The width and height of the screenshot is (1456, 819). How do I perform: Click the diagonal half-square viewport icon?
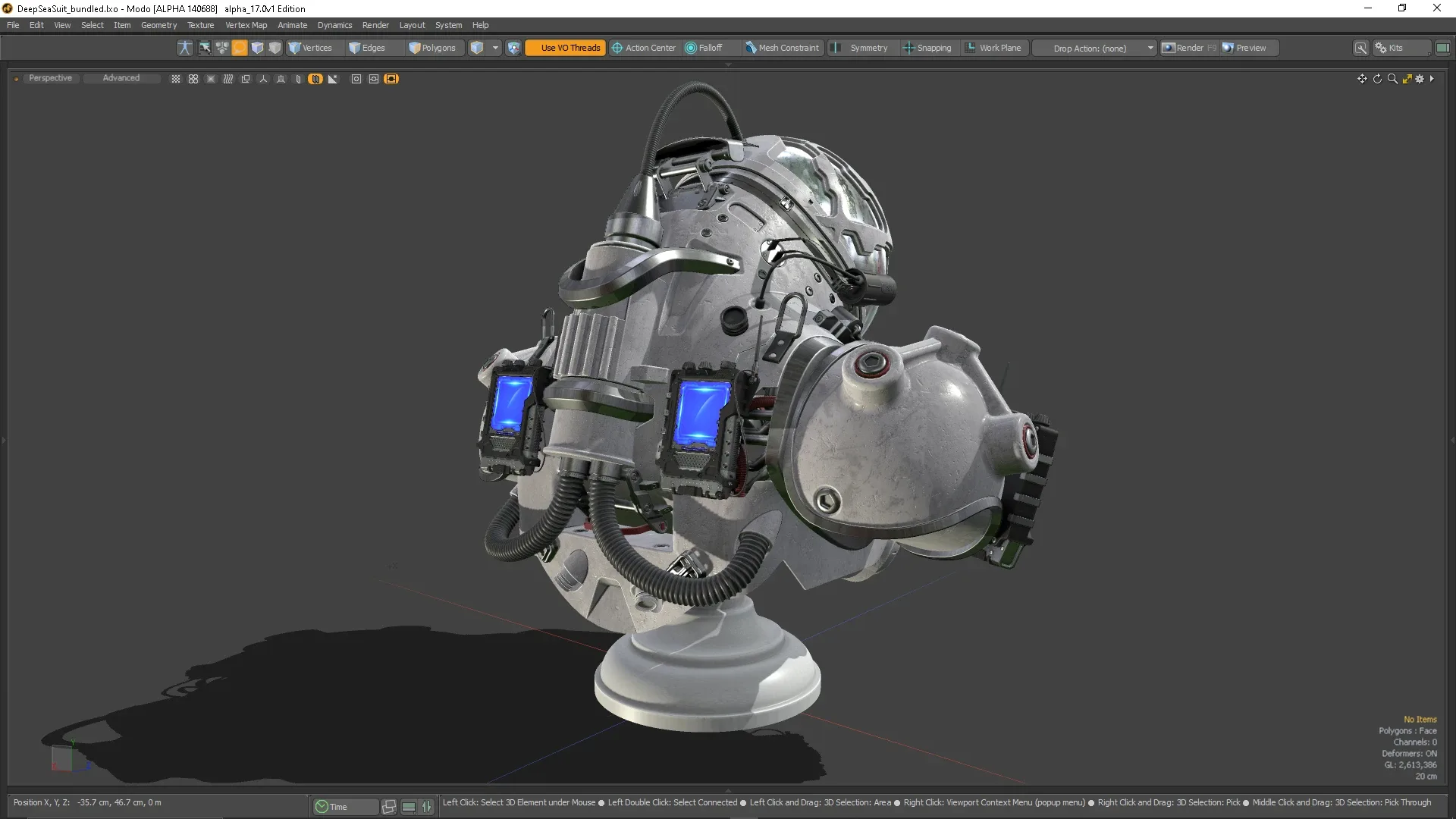coord(333,79)
